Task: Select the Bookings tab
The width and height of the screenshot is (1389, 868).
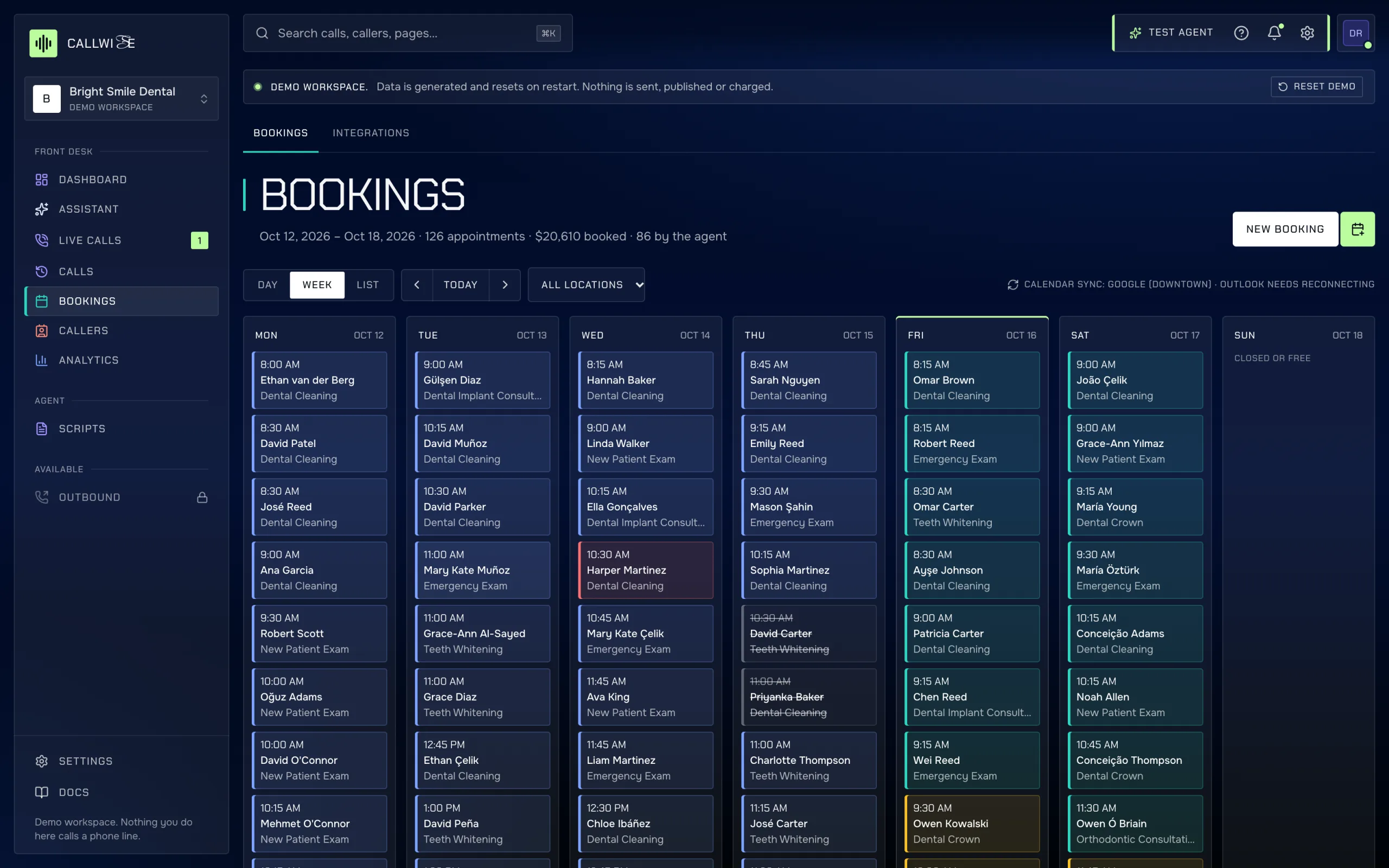Action: [x=281, y=133]
